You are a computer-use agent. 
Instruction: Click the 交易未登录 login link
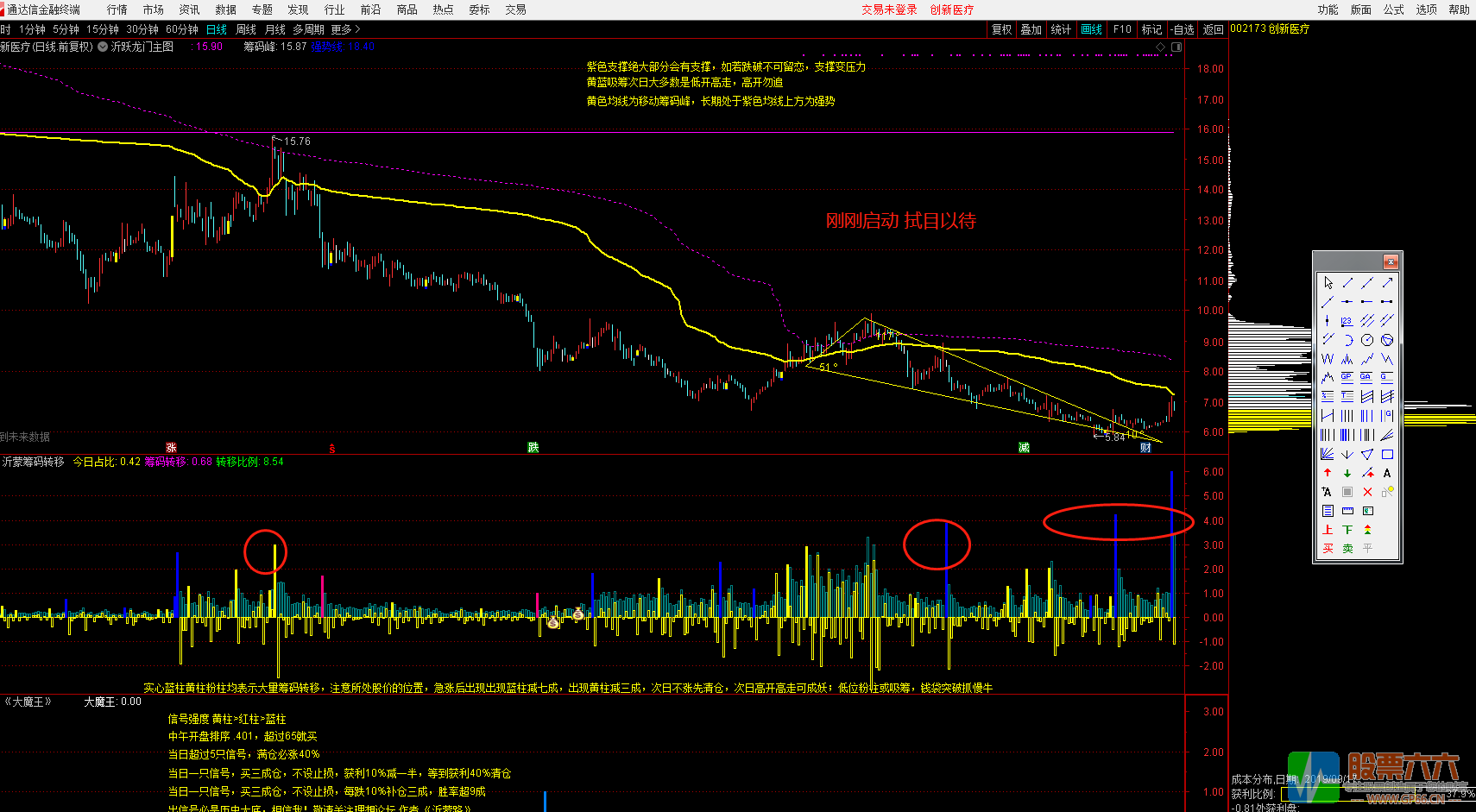[888, 9]
